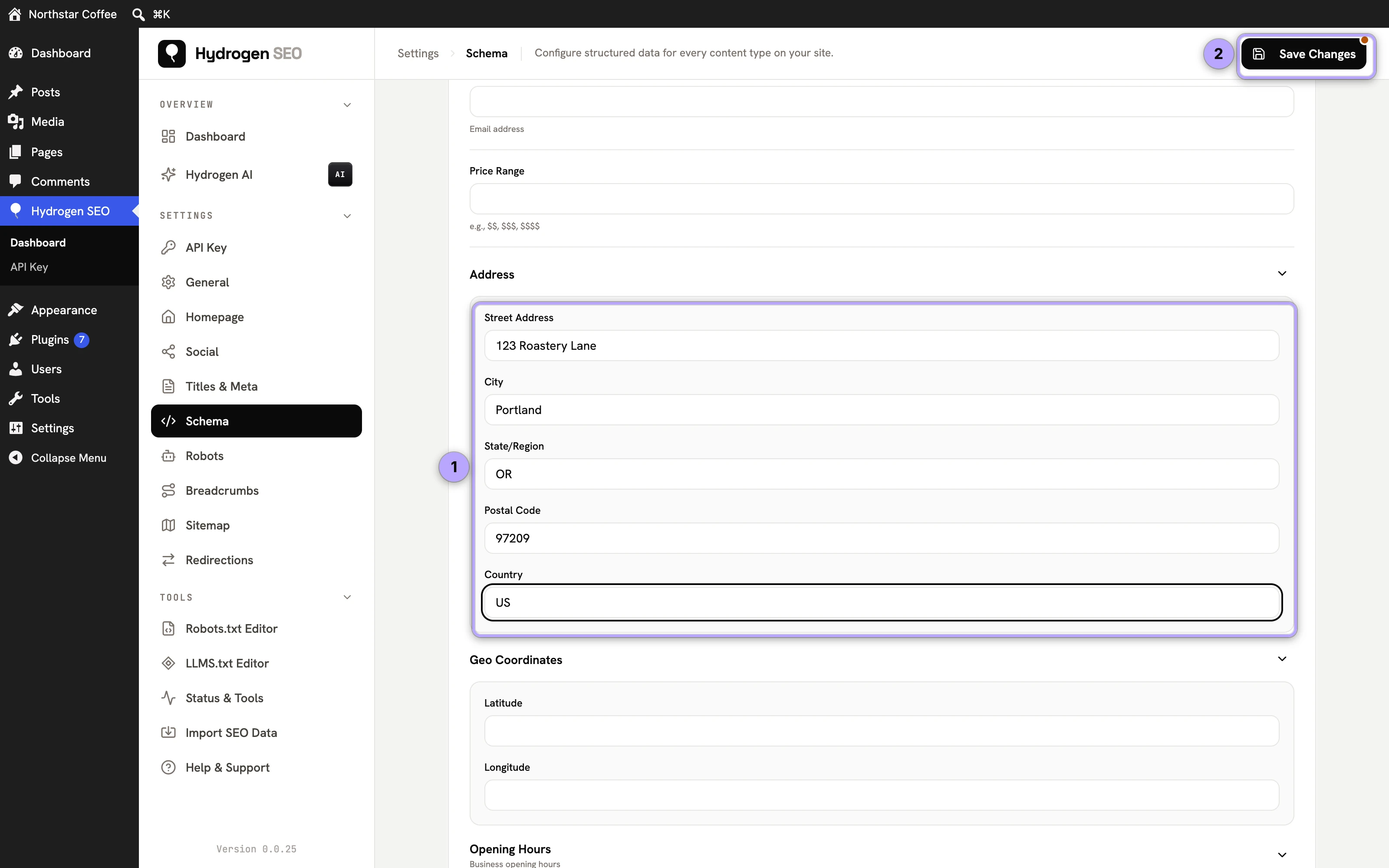Expand the Opening Hours section chevron
Screen dimensions: 1389x868
(1282, 855)
